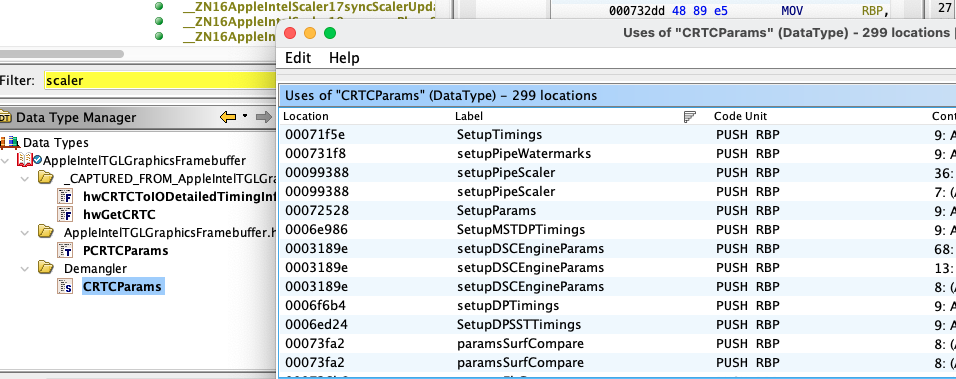Image resolution: width=956 pixels, height=379 pixels.
Task: Click the Demangler folder icon
Action: pyautogui.click(x=46, y=268)
